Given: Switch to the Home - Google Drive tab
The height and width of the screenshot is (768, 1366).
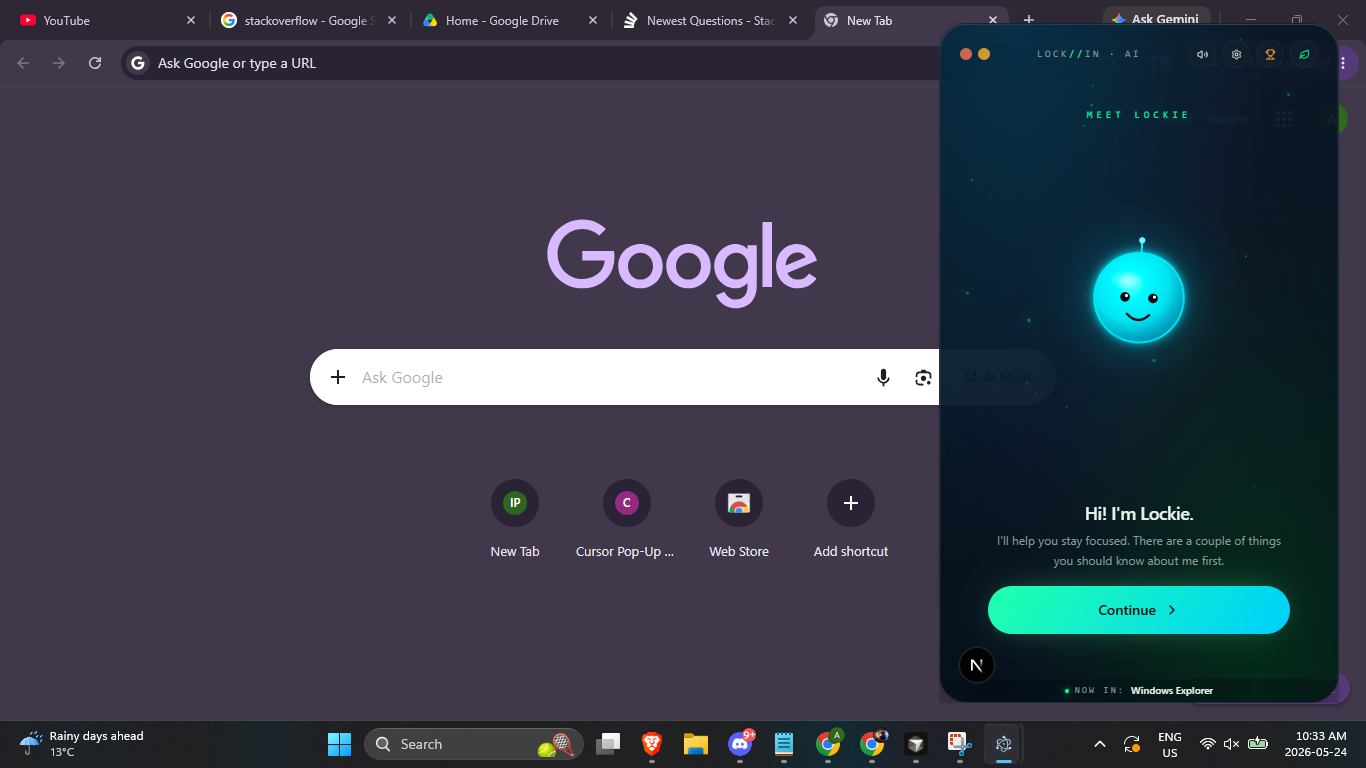Looking at the screenshot, I should pyautogui.click(x=510, y=20).
